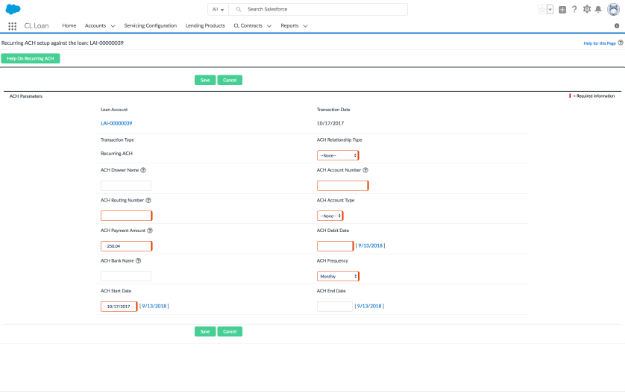The image size is (625, 392).
Task: Expand the Accounts nav menu chevron
Action: pyautogui.click(x=113, y=26)
